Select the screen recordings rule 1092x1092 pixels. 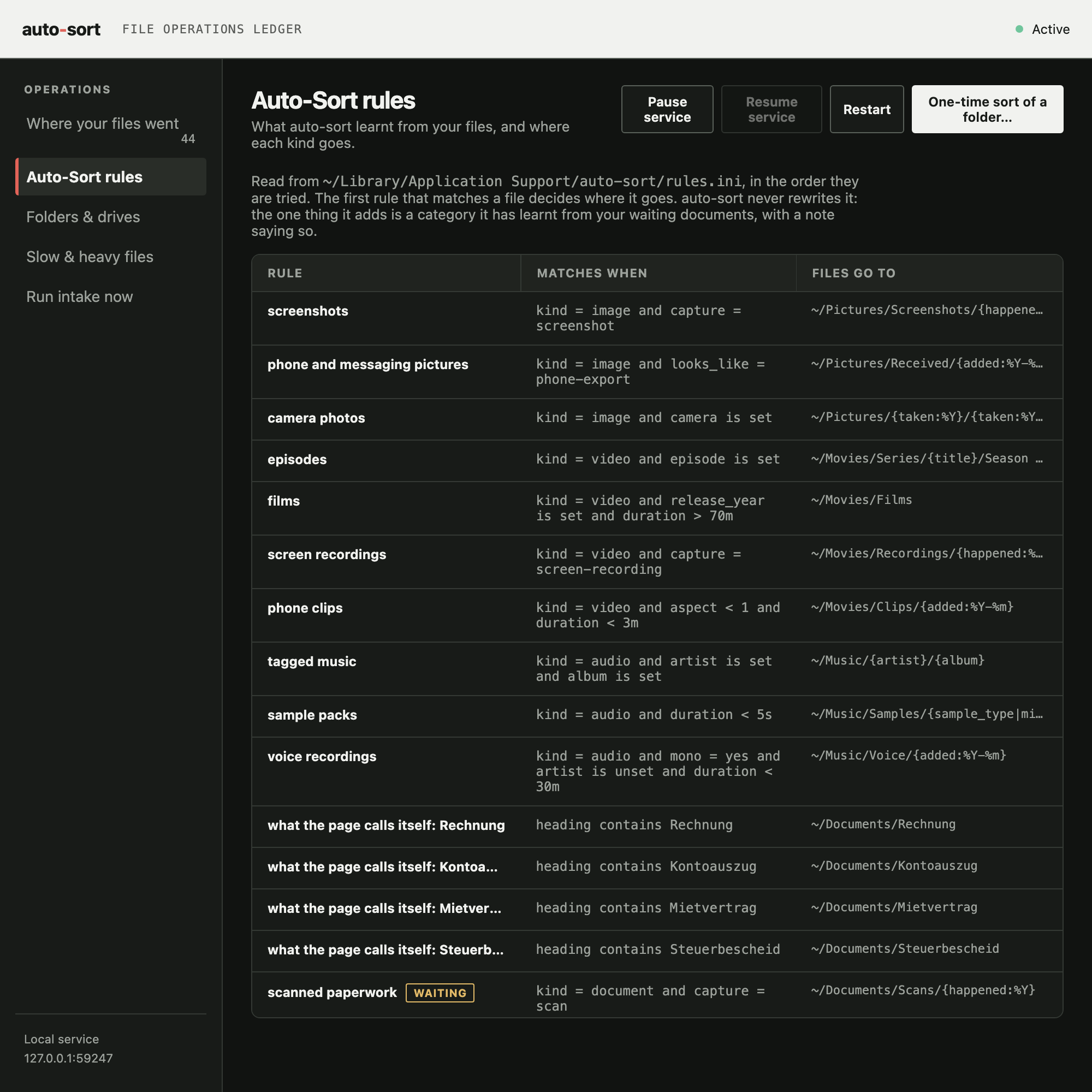[327, 555]
